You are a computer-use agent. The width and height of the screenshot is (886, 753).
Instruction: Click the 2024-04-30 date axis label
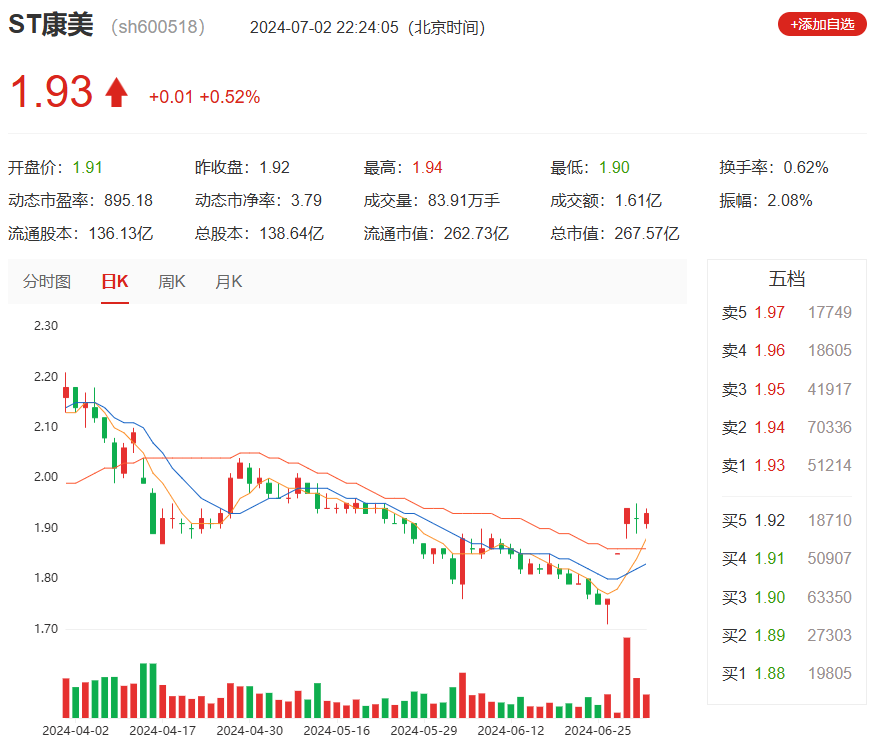point(250,730)
